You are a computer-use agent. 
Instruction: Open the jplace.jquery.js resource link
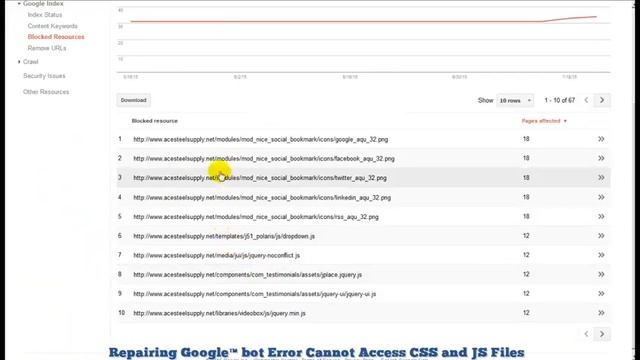click(247, 275)
